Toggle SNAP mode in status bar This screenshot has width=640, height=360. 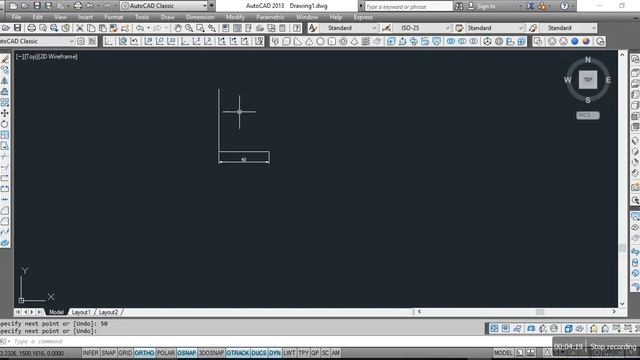point(108,353)
